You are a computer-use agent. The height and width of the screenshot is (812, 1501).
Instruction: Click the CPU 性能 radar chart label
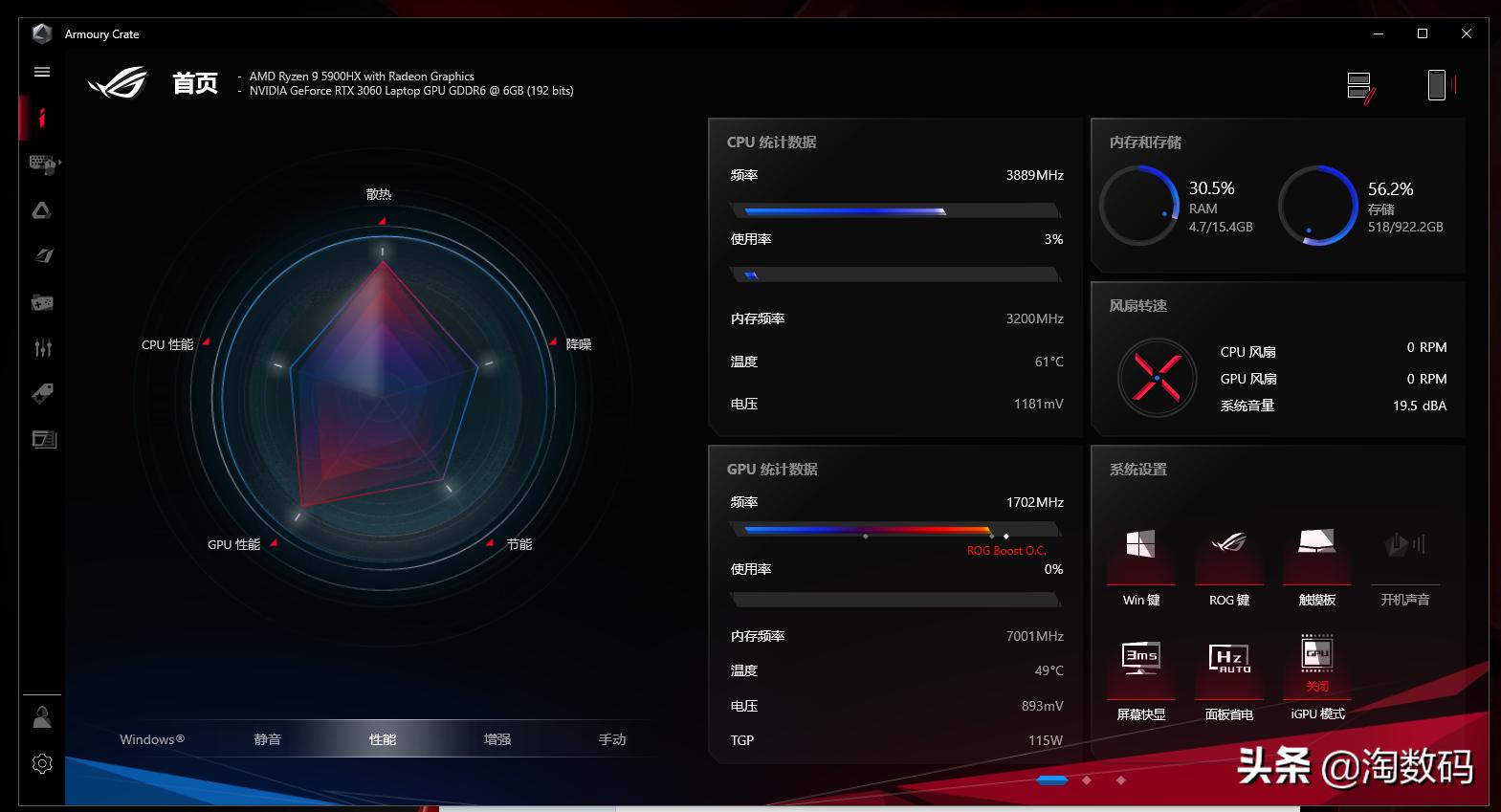(x=167, y=344)
